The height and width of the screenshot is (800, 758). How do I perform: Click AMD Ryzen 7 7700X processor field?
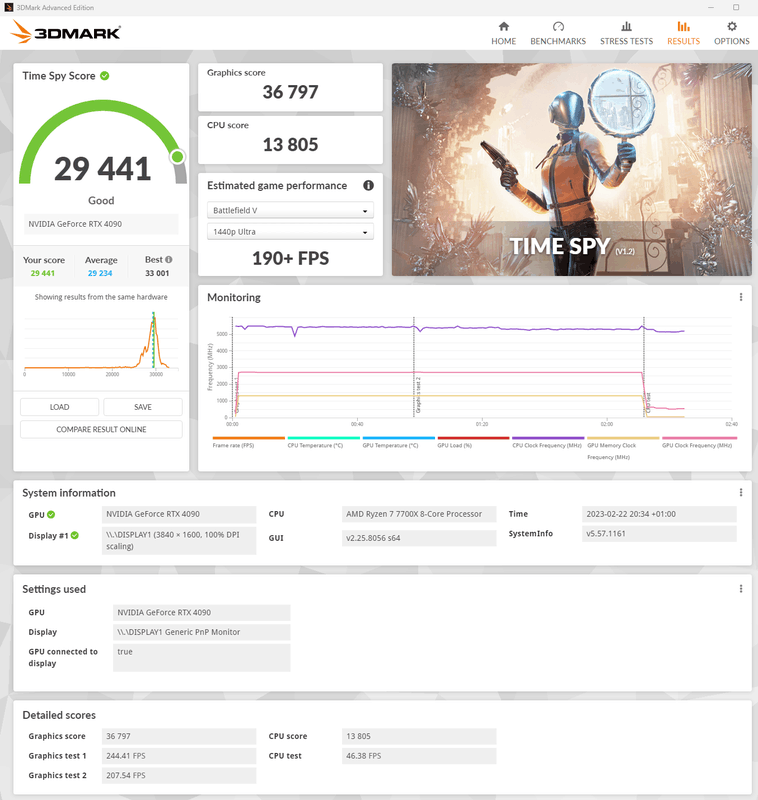point(419,514)
